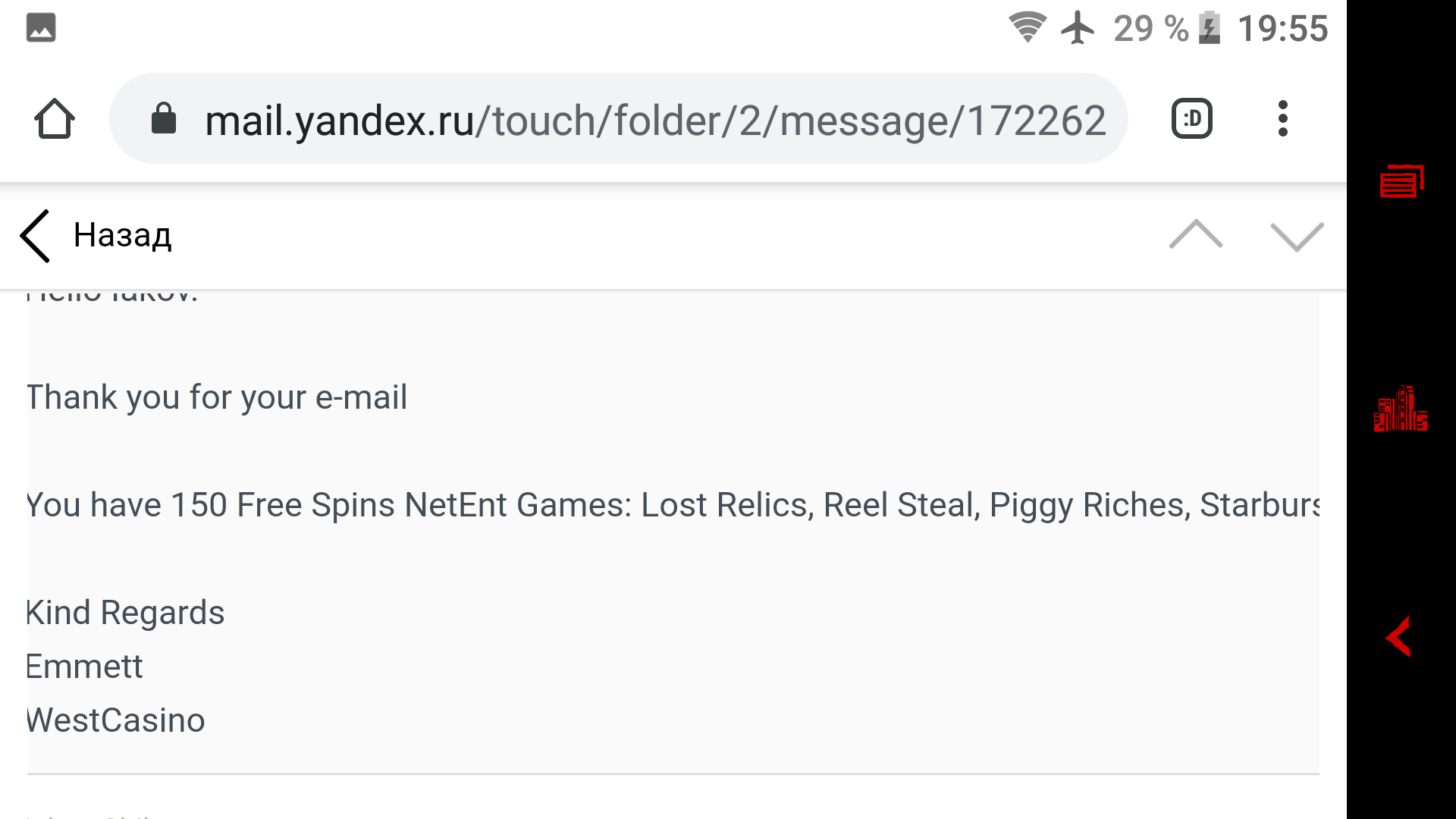The image size is (1456, 819).
Task: Tap the red recent apps icon
Action: [x=1401, y=181]
